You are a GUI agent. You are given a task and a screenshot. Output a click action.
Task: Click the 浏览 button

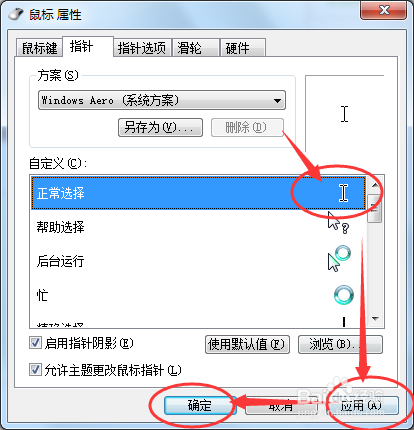click(340, 344)
